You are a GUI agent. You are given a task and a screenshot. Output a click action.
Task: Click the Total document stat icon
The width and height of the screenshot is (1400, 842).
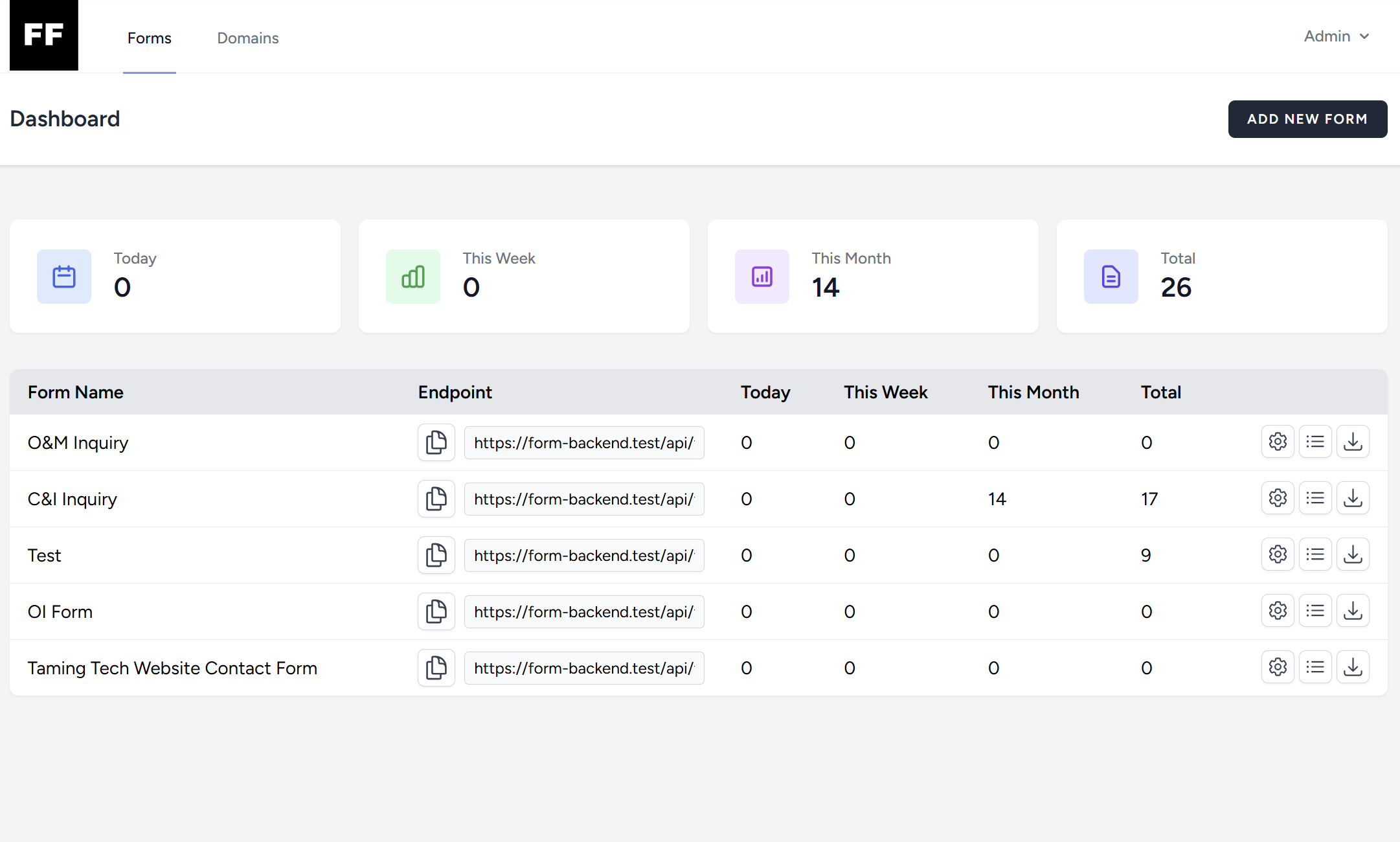[x=1111, y=277]
